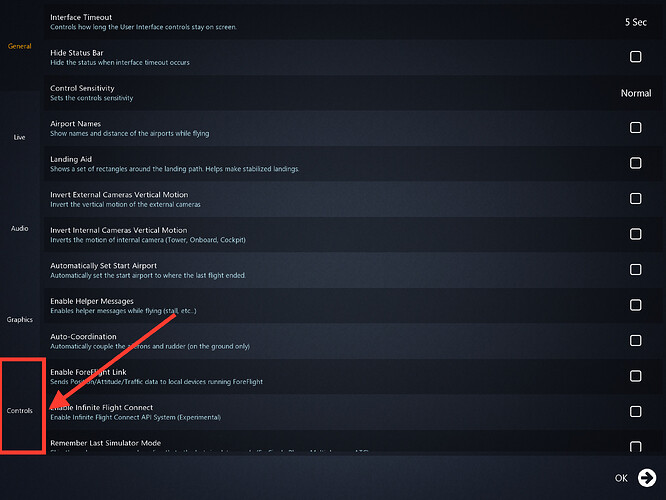Viewport: 666px width, 500px height.
Task: Enable Helper Messages checkbox
Action: [635, 305]
